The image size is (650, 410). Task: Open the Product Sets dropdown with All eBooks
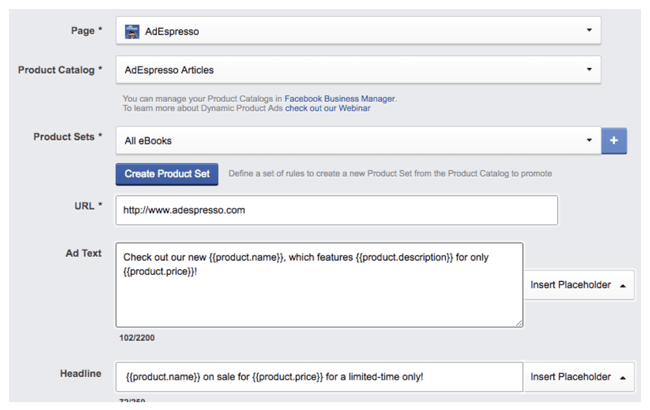coord(358,141)
